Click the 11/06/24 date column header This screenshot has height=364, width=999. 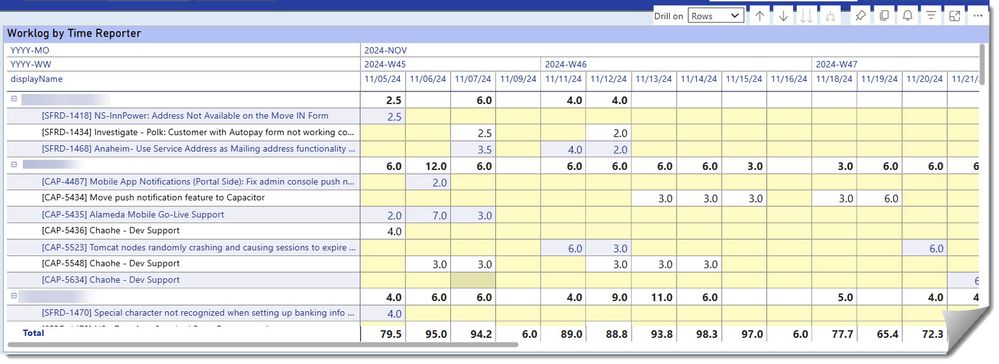coord(428,79)
